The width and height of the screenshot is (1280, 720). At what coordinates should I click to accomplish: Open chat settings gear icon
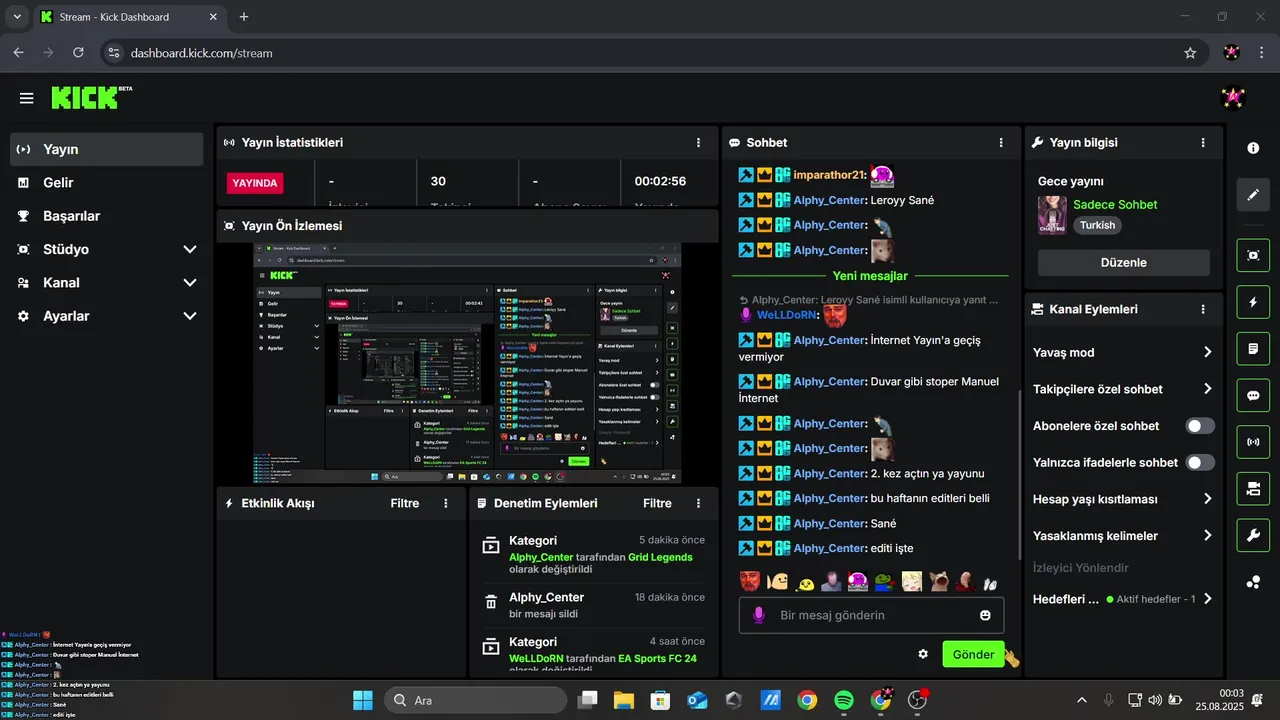coord(923,654)
